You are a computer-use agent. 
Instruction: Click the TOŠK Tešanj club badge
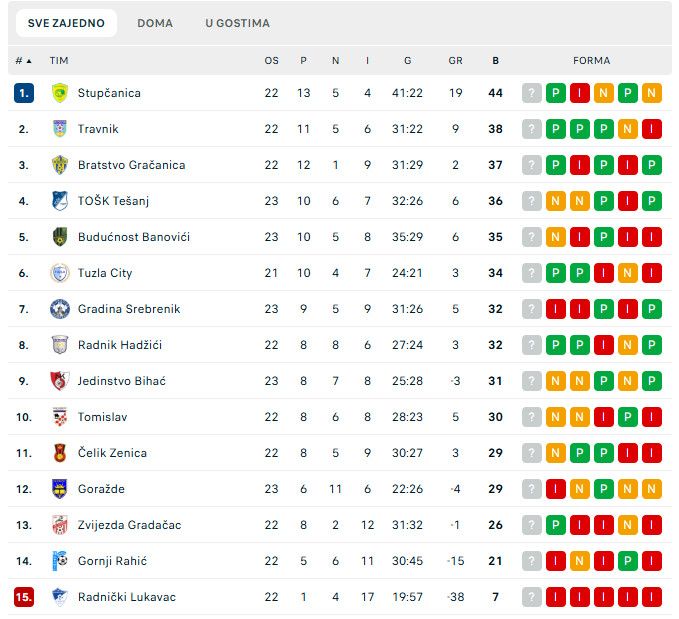60,201
